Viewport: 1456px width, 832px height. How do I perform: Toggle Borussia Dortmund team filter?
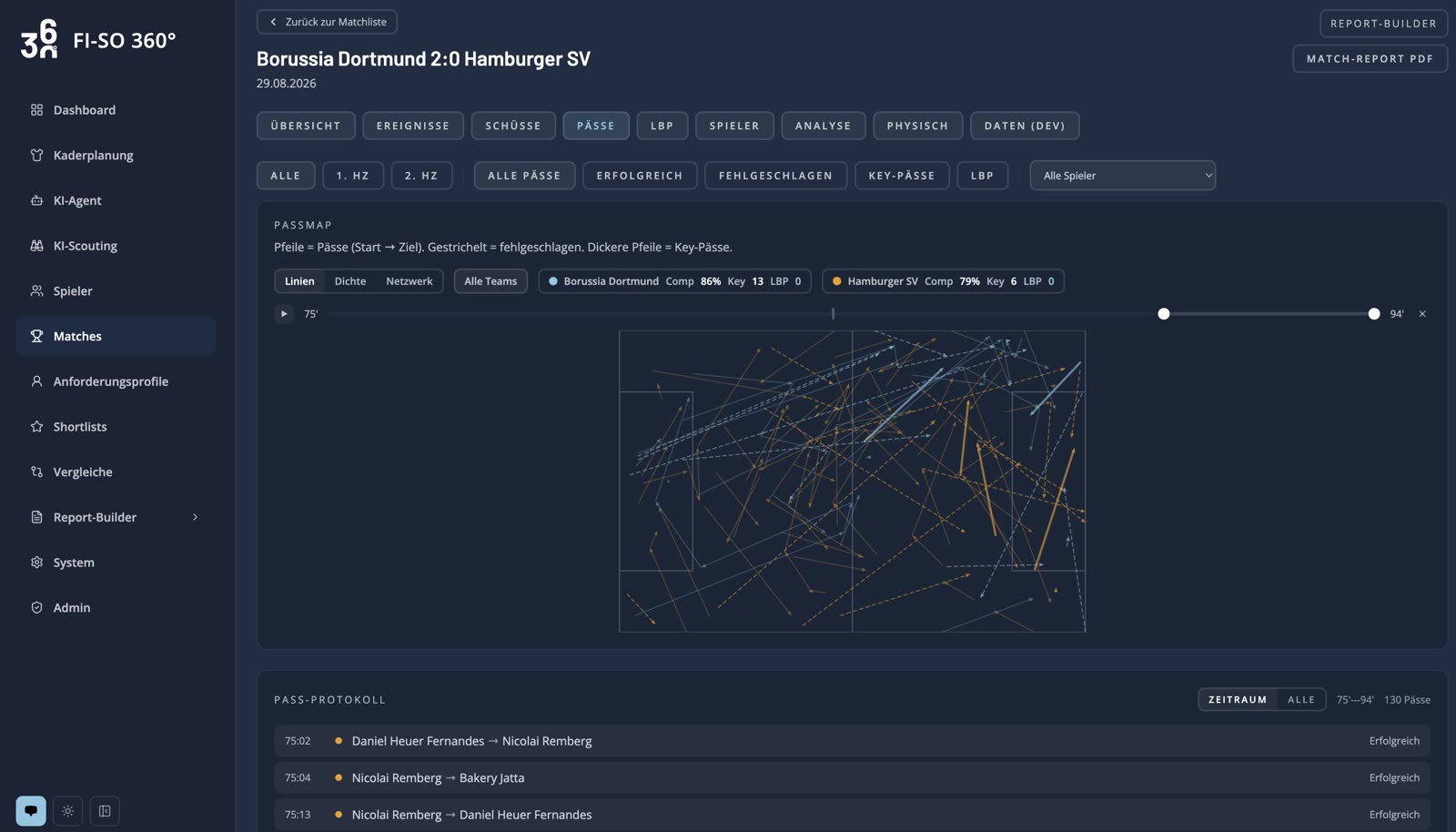point(674,281)
